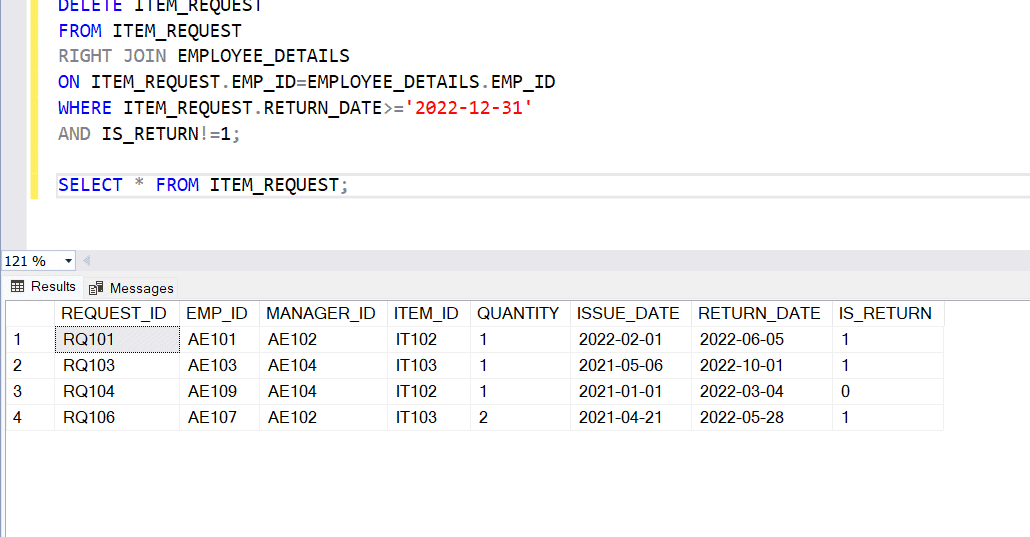Viewport: 1030px width, 537px height.
Task: Click the 2022-10-01 return date cell
Action: (762, 365)
